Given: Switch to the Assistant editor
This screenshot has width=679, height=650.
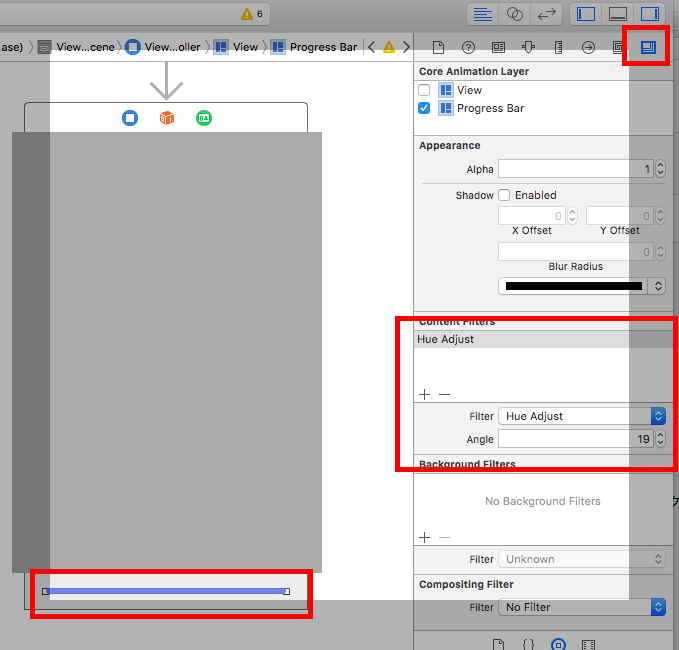Looking at the screenshot, I should [514, 14].
